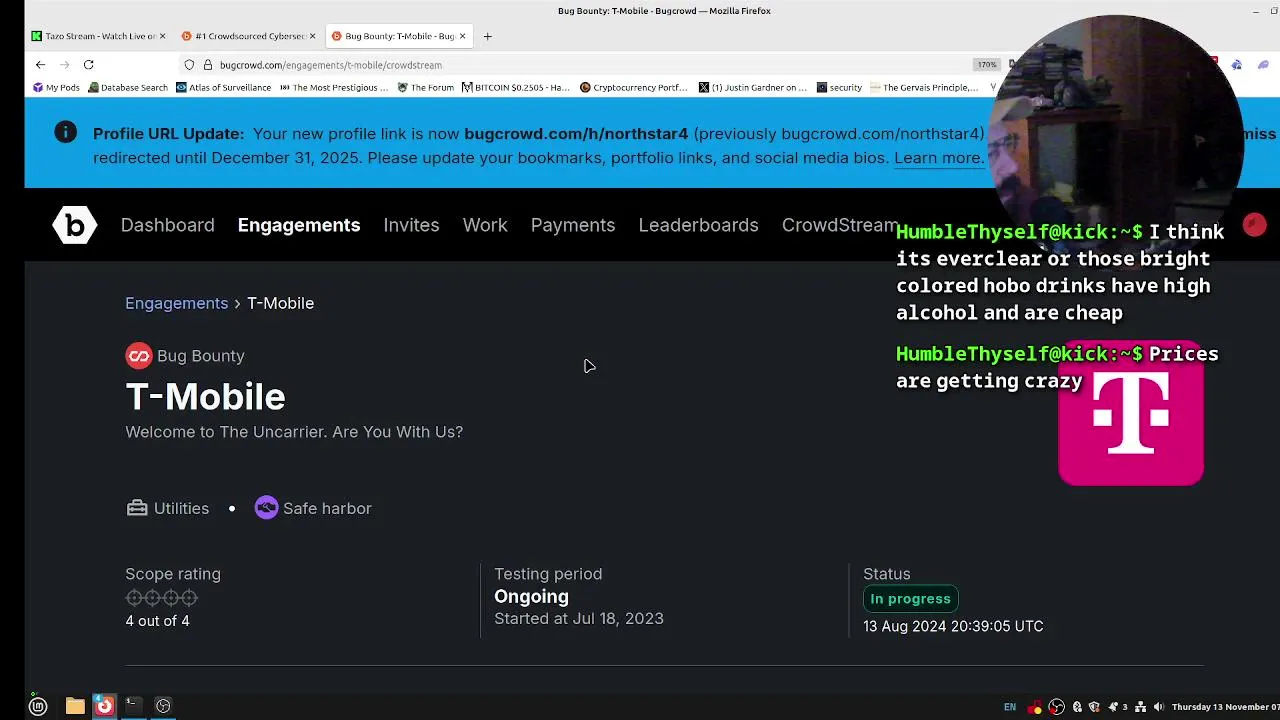Click the OBS Studio taskbar icon
This screenshot has width=1280, height=720.
coord(163,706)
